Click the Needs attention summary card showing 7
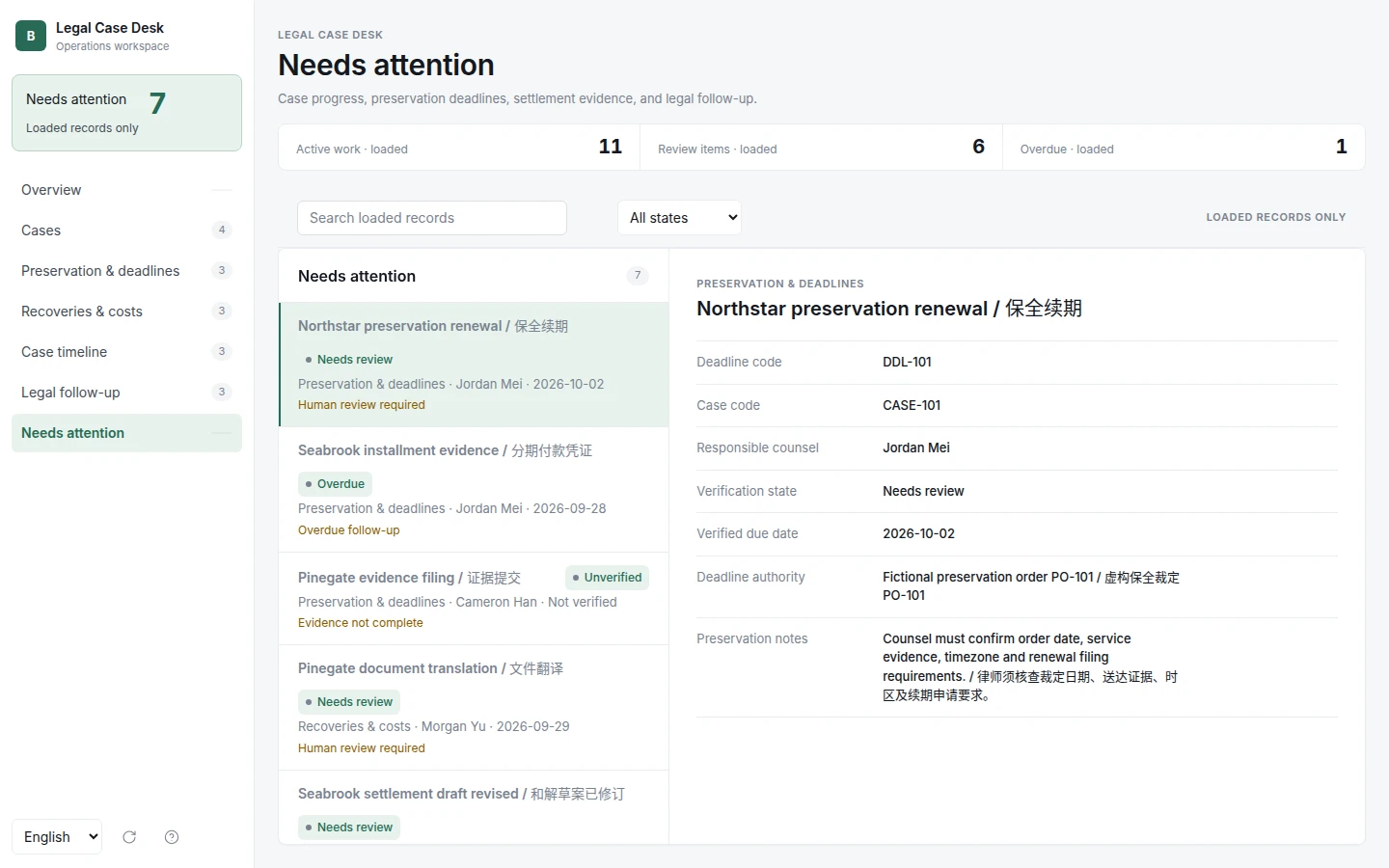This screenshot has height=868, width=1389. coord(126,113)
